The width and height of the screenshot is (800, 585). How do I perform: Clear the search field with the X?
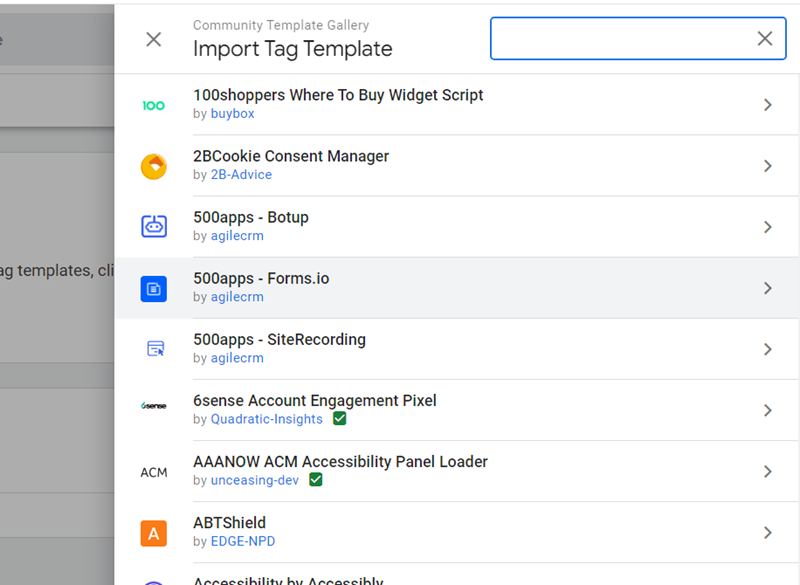[765, 38]
